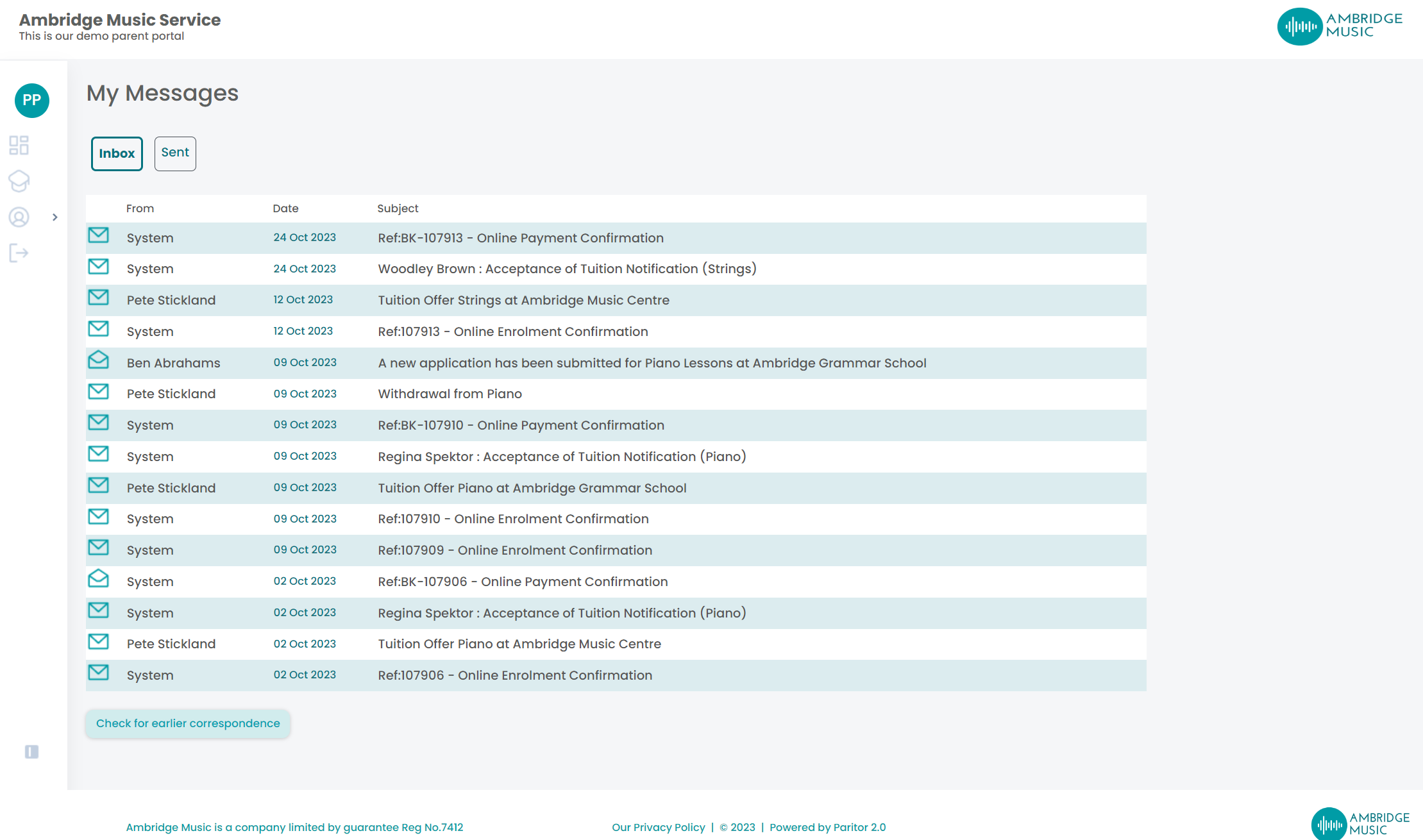Viewport: 1423px width, 840px height.
Task: Expand the account submenu chevron
Action: point(55,217)
